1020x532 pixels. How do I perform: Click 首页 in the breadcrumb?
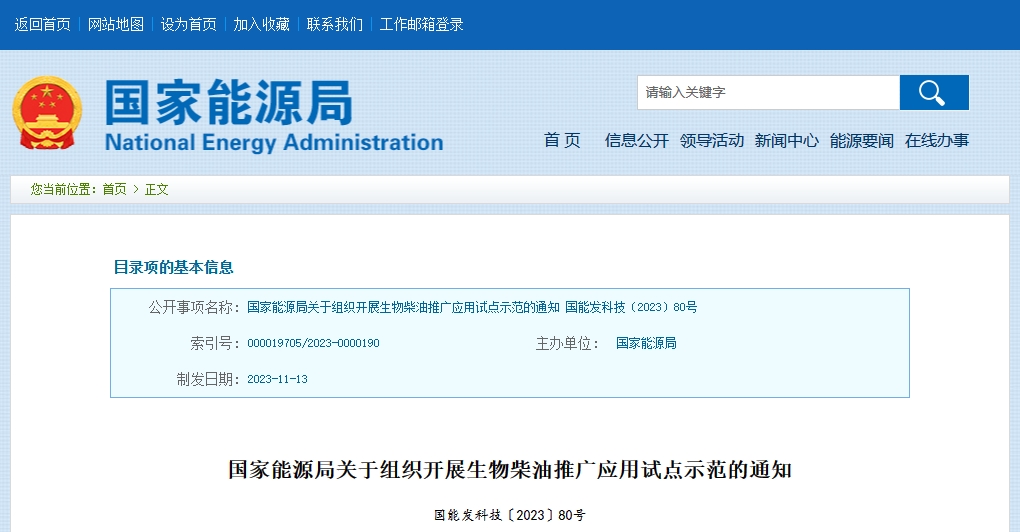pos(114,189)
